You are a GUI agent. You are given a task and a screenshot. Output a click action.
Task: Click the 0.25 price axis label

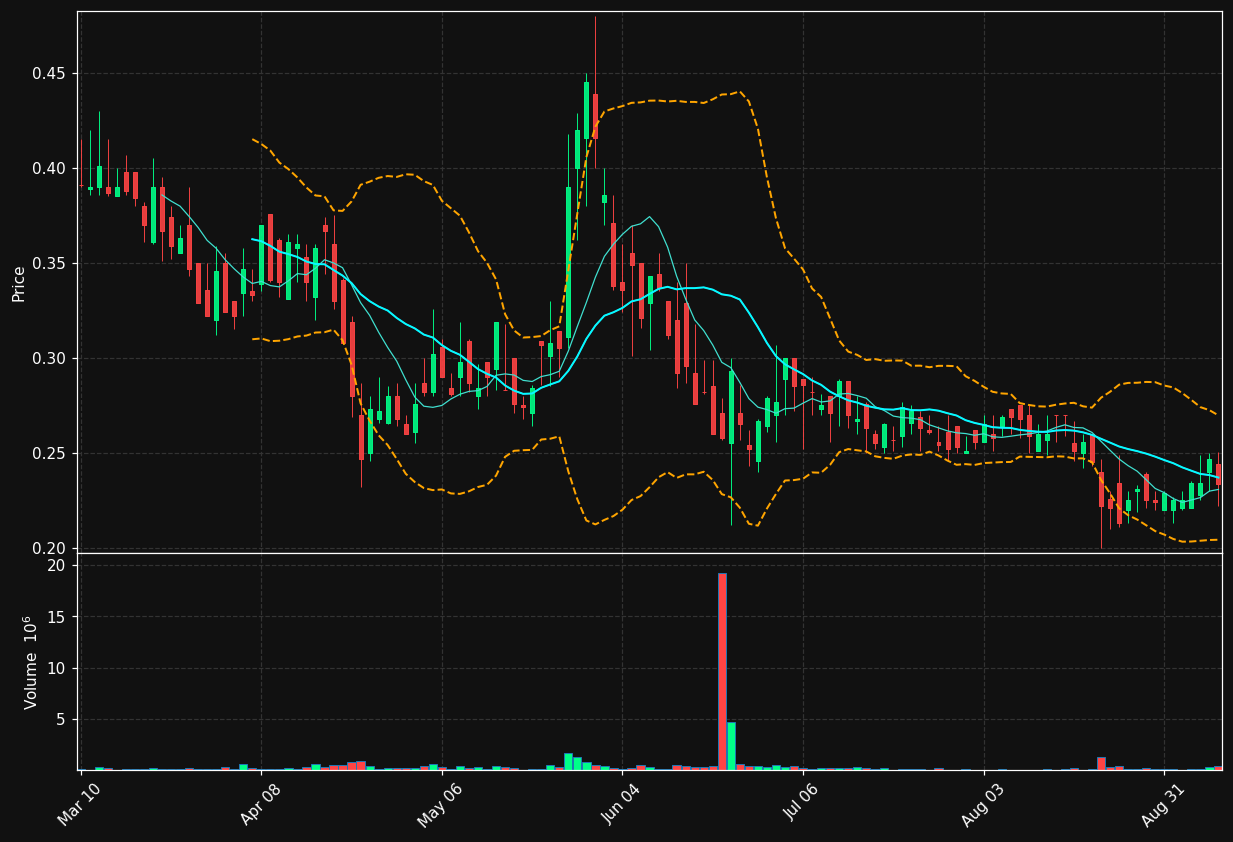point(47,453)
